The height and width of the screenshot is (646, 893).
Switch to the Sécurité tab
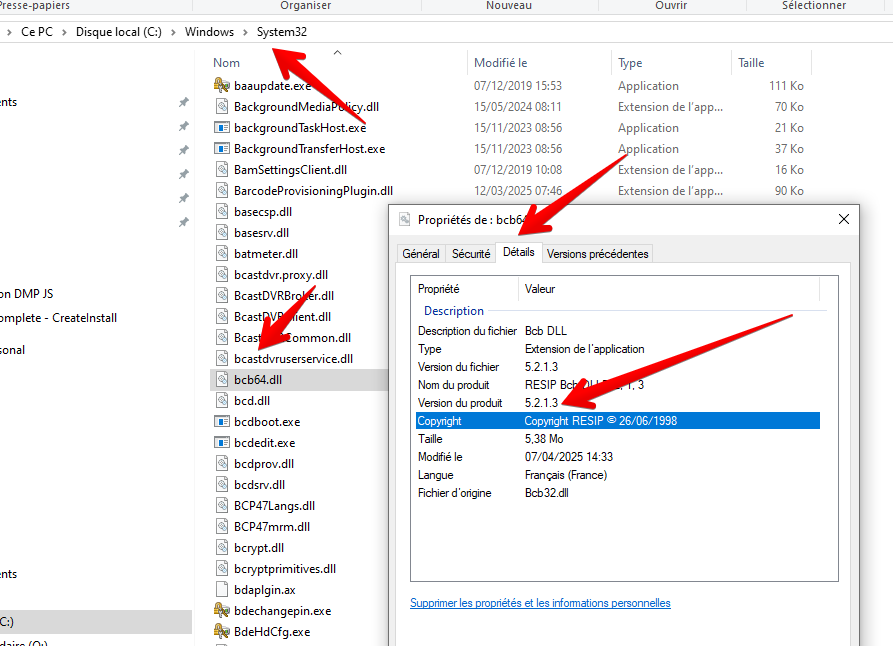pyautogui.click(x=471, y=254)
